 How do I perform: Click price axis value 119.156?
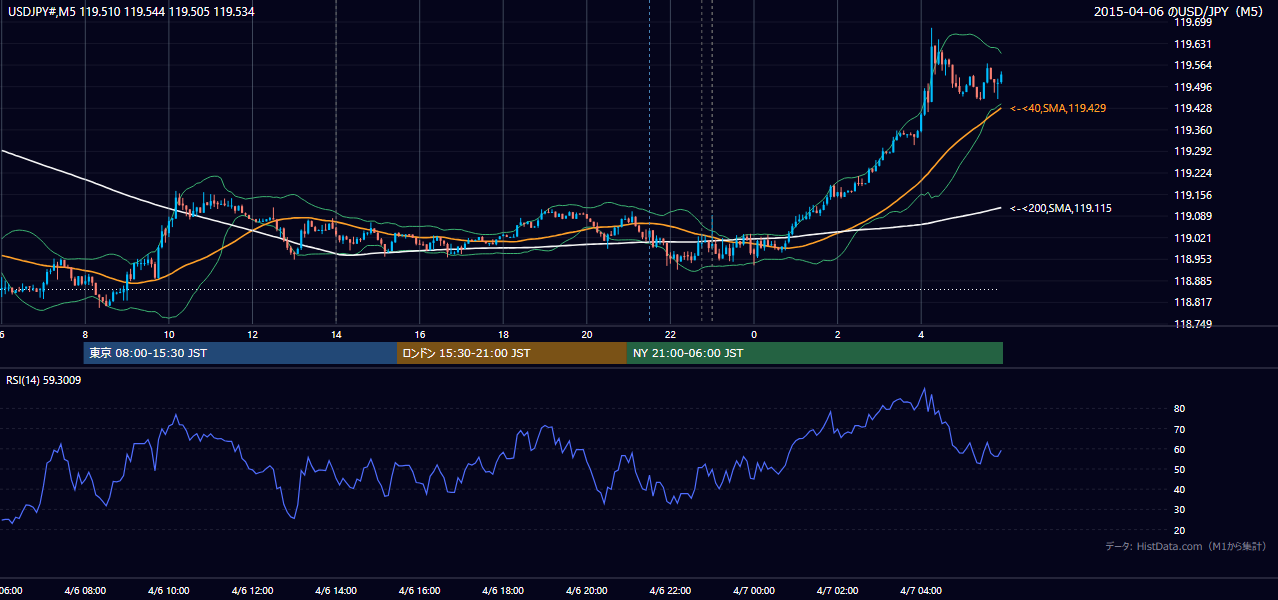click(1192, 196)
